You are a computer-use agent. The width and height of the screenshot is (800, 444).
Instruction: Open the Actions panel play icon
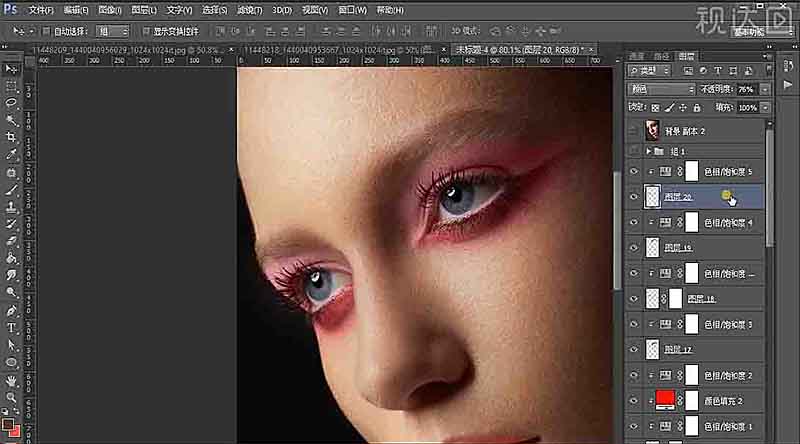tap(788, 84)
